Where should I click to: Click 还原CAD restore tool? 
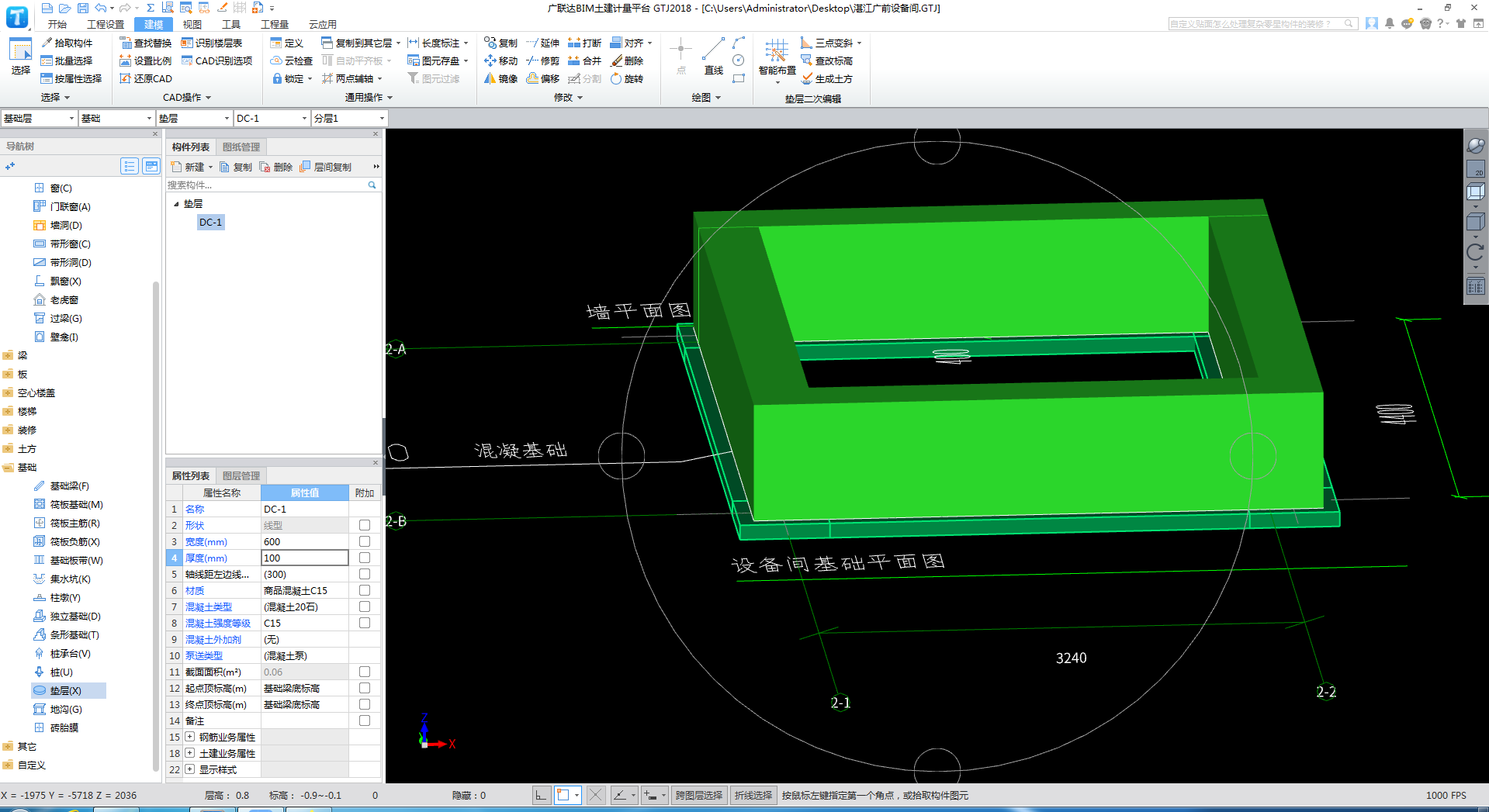(x=145, y=78)
